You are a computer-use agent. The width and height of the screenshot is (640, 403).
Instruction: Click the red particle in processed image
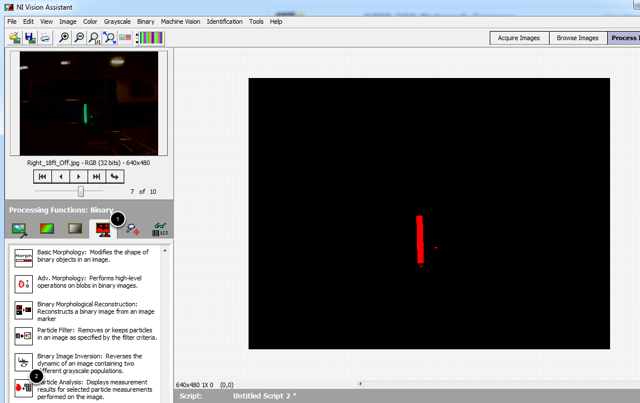(x=420, y=240)
